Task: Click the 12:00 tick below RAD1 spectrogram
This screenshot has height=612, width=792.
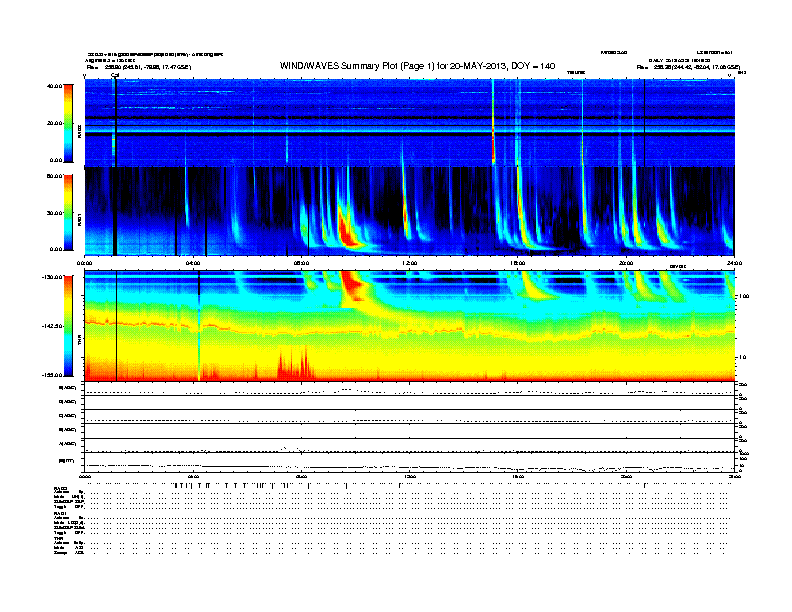Action: pyautogui.click(x=409, y=263)
